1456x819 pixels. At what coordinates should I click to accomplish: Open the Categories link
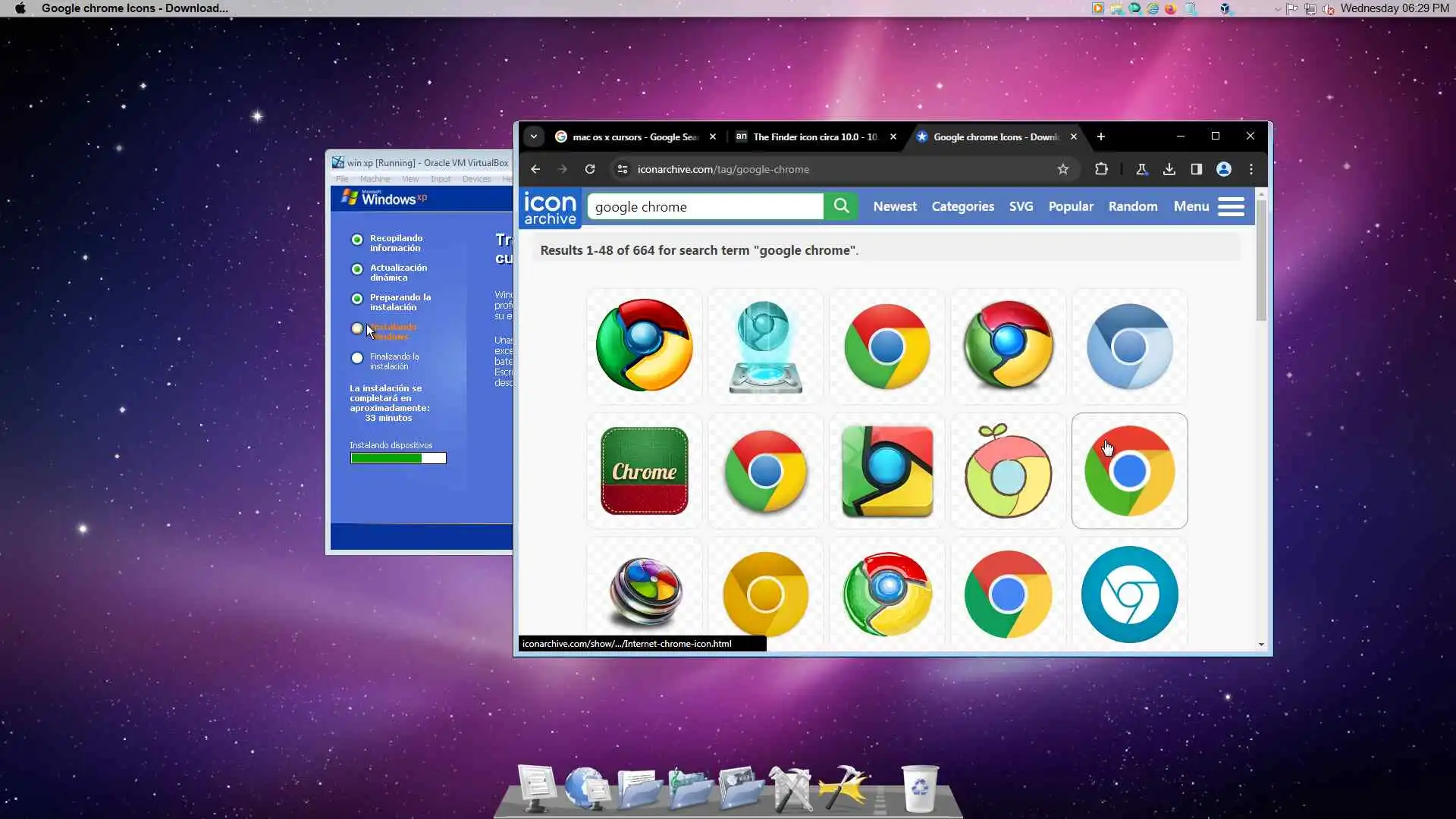coord(962,206)
